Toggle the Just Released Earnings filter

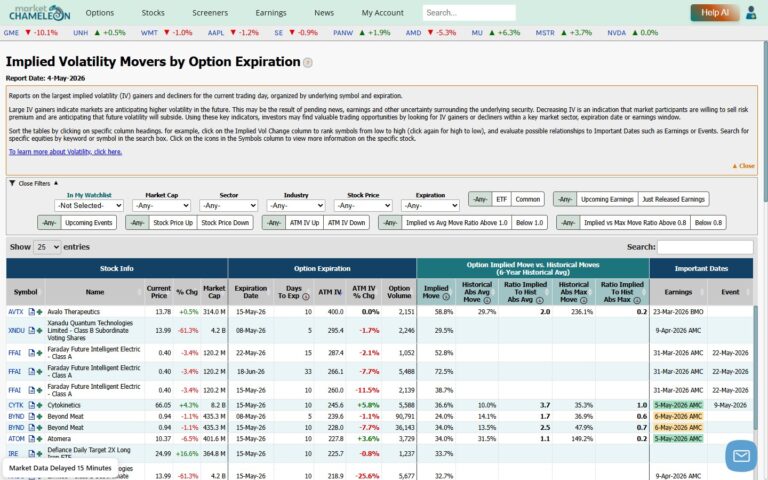(673, 199)
